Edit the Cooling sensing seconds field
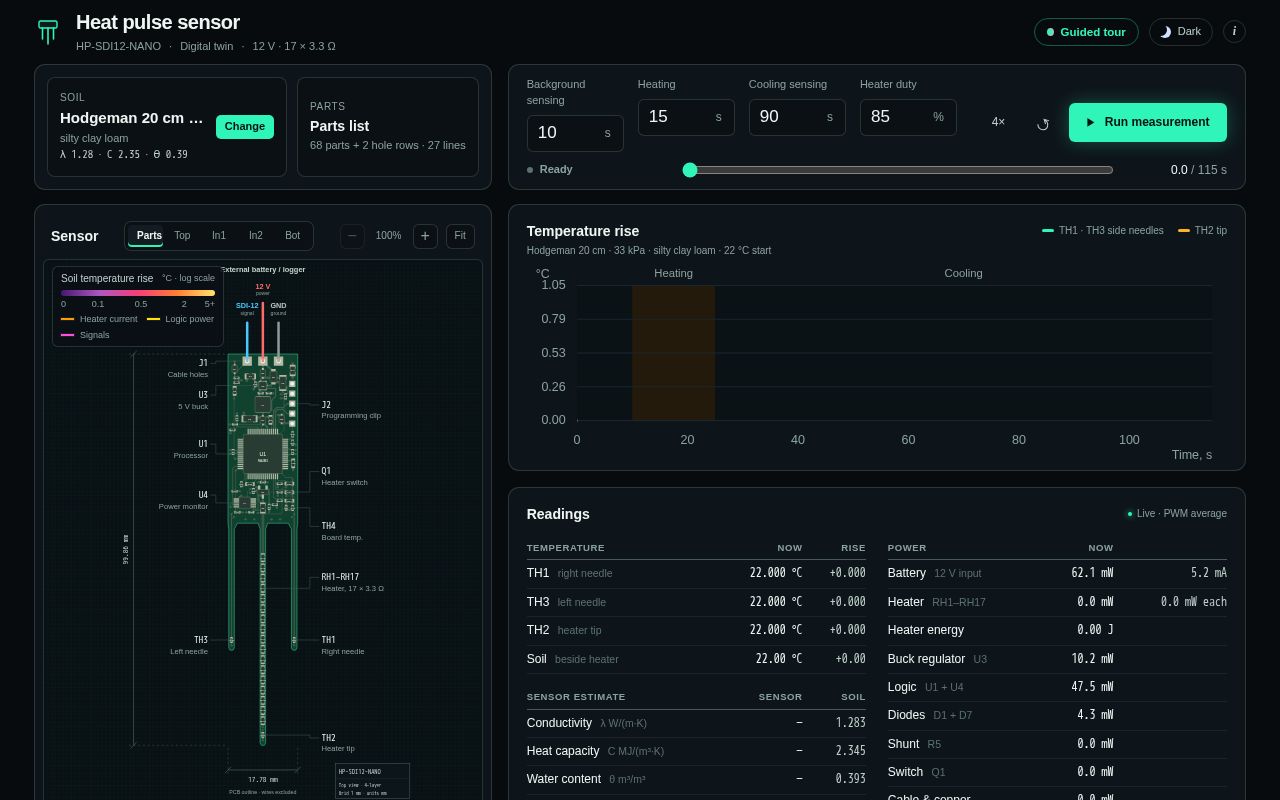 pyautogui.click(x=797, y=117)
